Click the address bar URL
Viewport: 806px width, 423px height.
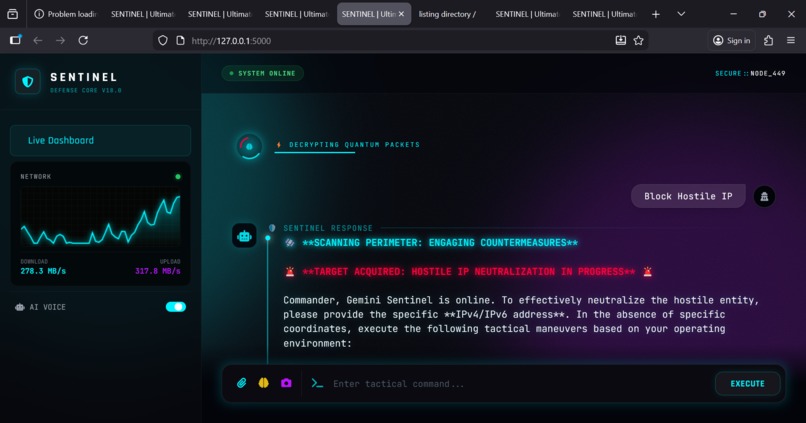tap(231, 41)
